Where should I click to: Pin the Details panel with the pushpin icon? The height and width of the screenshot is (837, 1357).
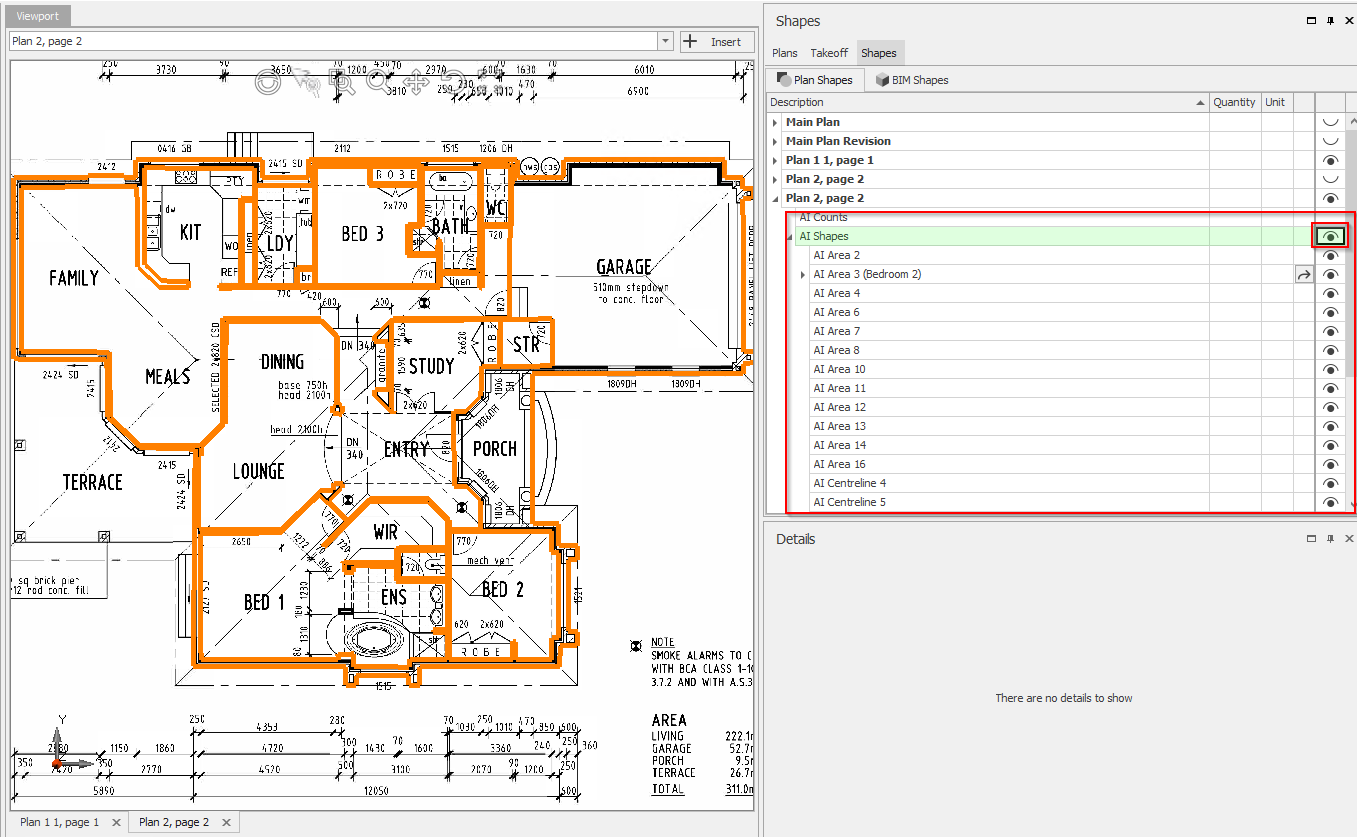click(x=1330, y=538)
